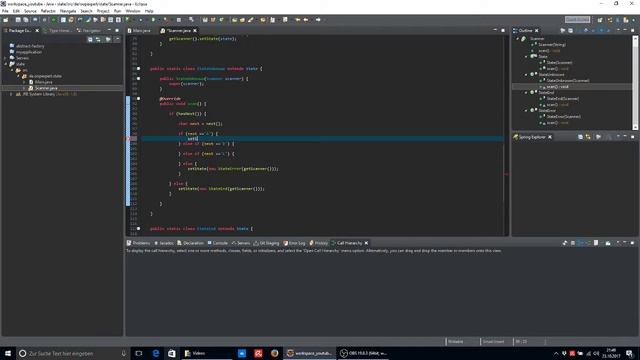Image resolution: width=640 pixels, height=360 pixels.
Task: Collapse the StateUnknown node in Outline
Action: pyautogui.click(x=526, y=75)
